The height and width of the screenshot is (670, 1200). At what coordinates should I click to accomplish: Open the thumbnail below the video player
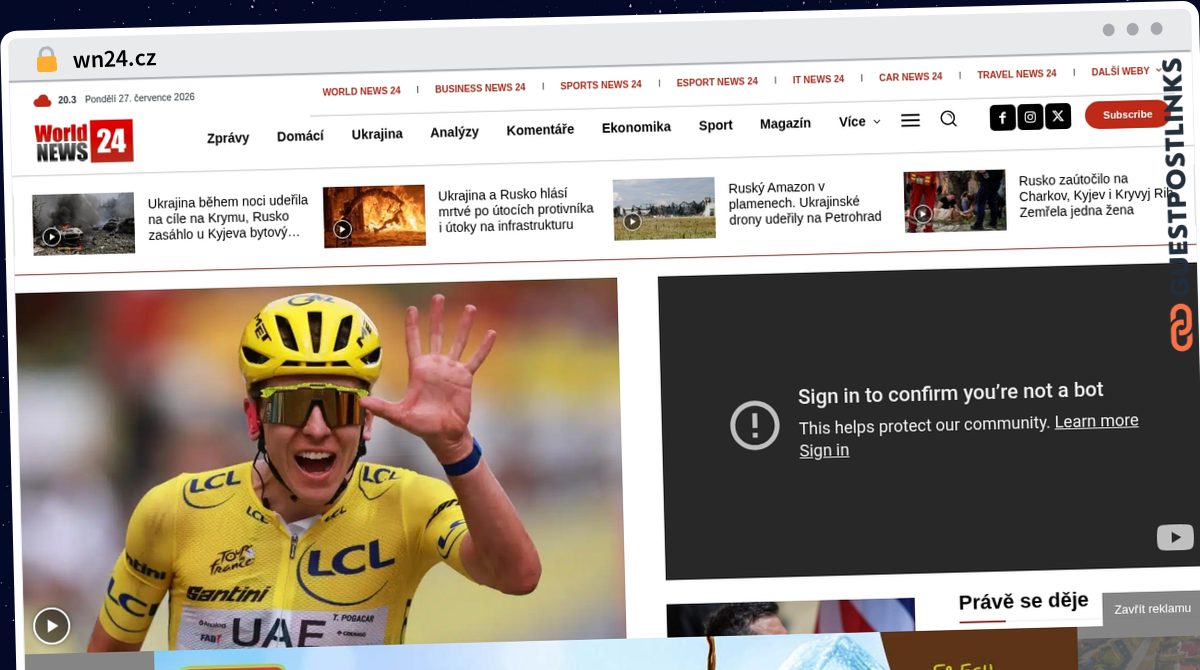click(790, 618)
